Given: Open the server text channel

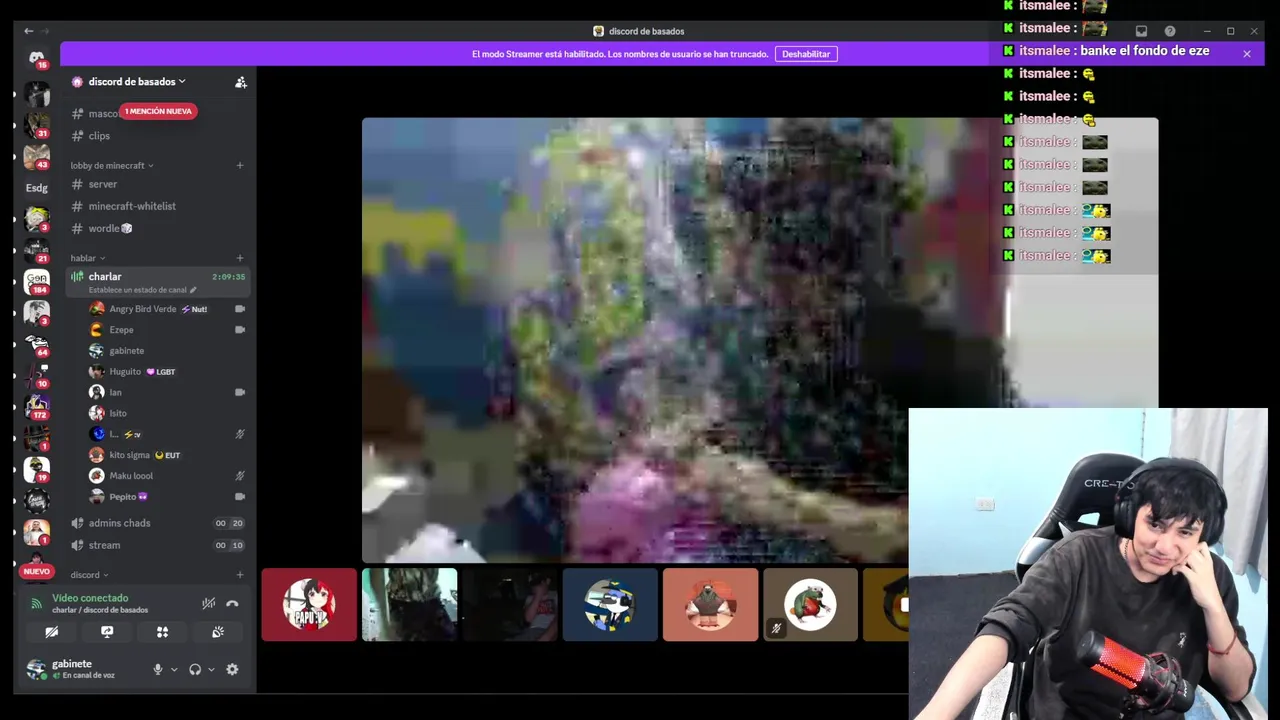Looking at the screenshot, I should [x=157, y=184].
